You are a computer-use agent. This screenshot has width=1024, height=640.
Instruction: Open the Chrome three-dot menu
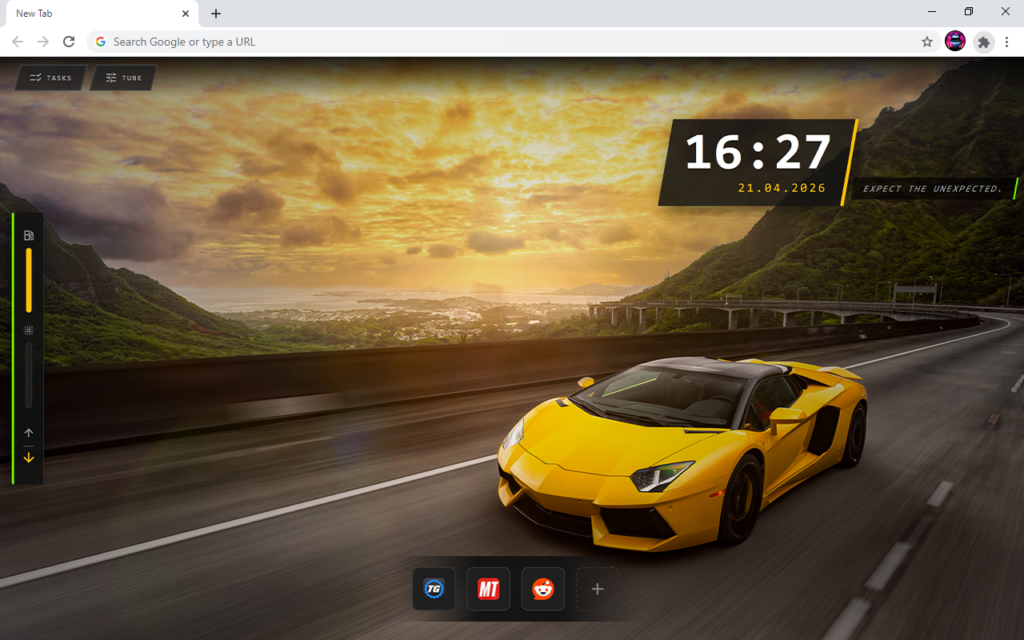click(1007, 42)
